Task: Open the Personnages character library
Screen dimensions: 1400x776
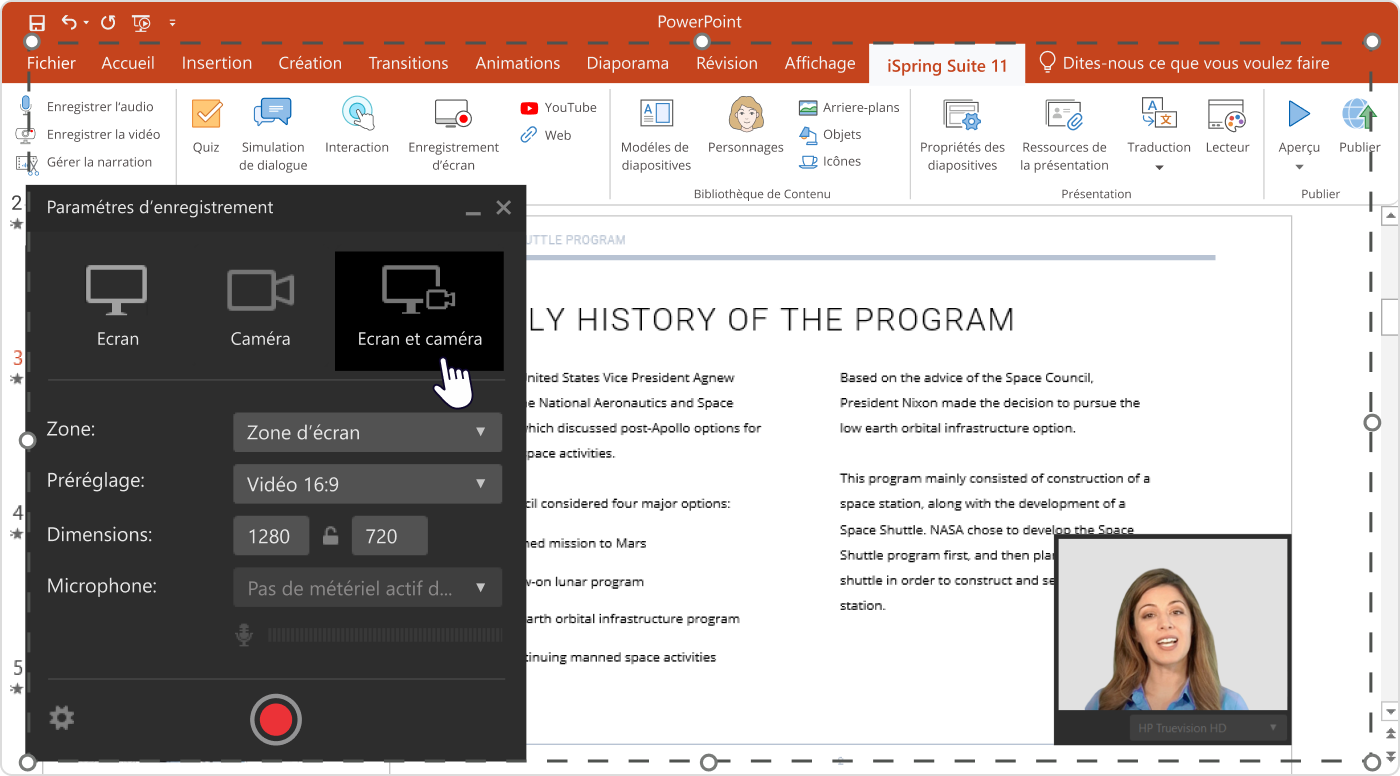Action: [745, 115]
